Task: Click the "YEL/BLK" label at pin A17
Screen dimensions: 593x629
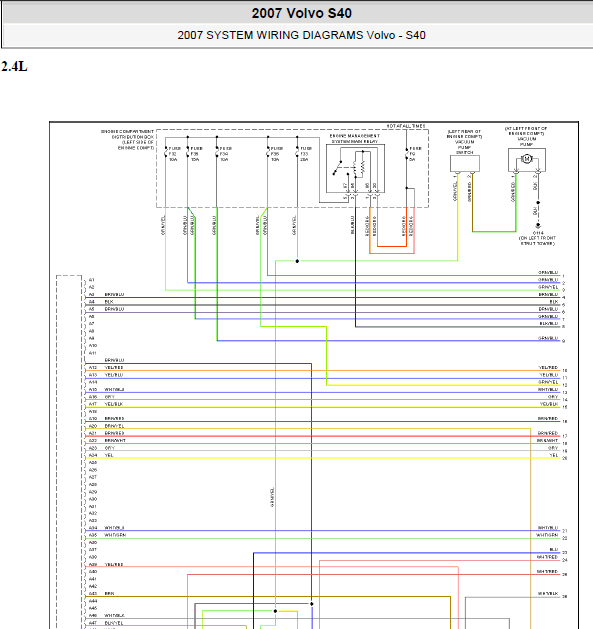Action: point(114,404)
